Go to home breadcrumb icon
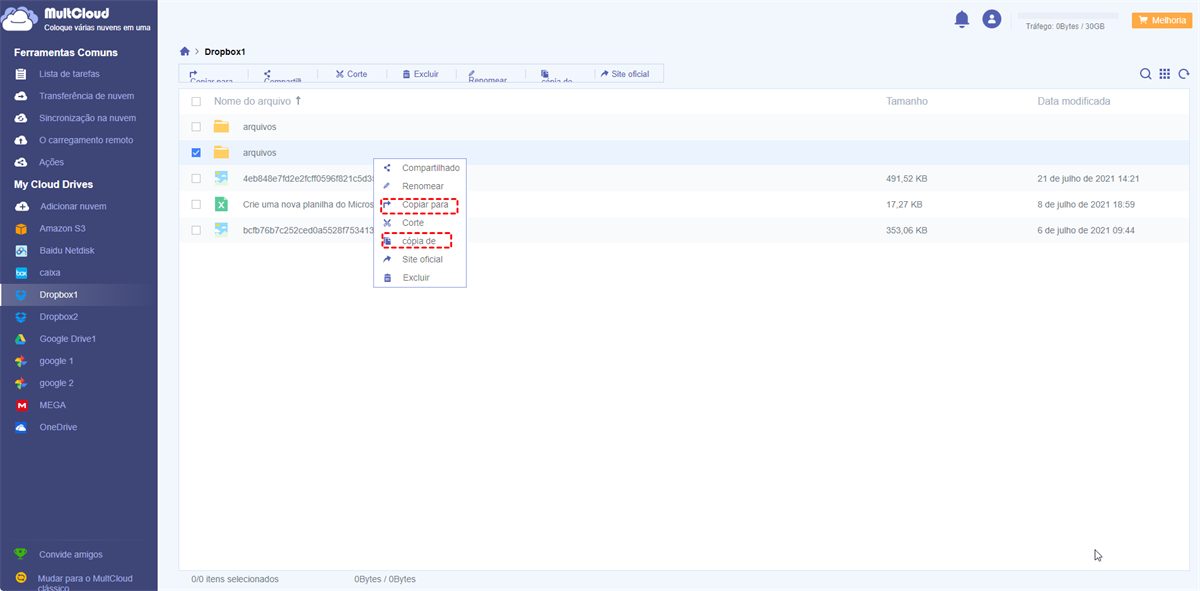This screenshot has height=591, width=1200. click(184, 51)
